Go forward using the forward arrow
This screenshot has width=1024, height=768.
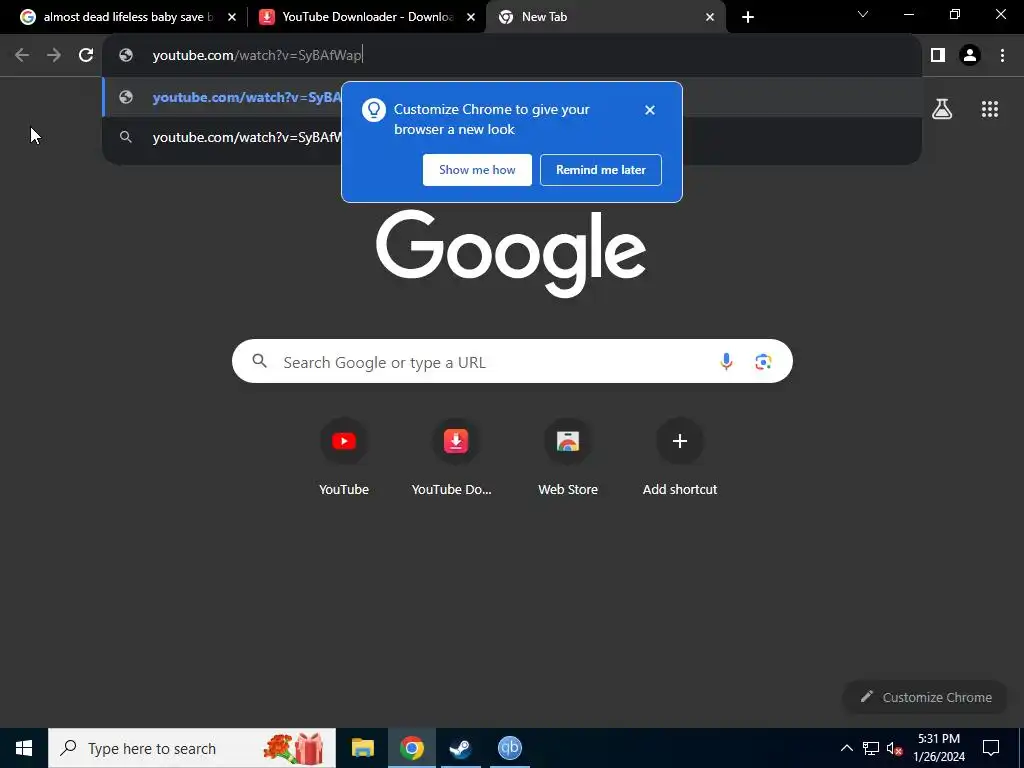(x=54, y=55)
